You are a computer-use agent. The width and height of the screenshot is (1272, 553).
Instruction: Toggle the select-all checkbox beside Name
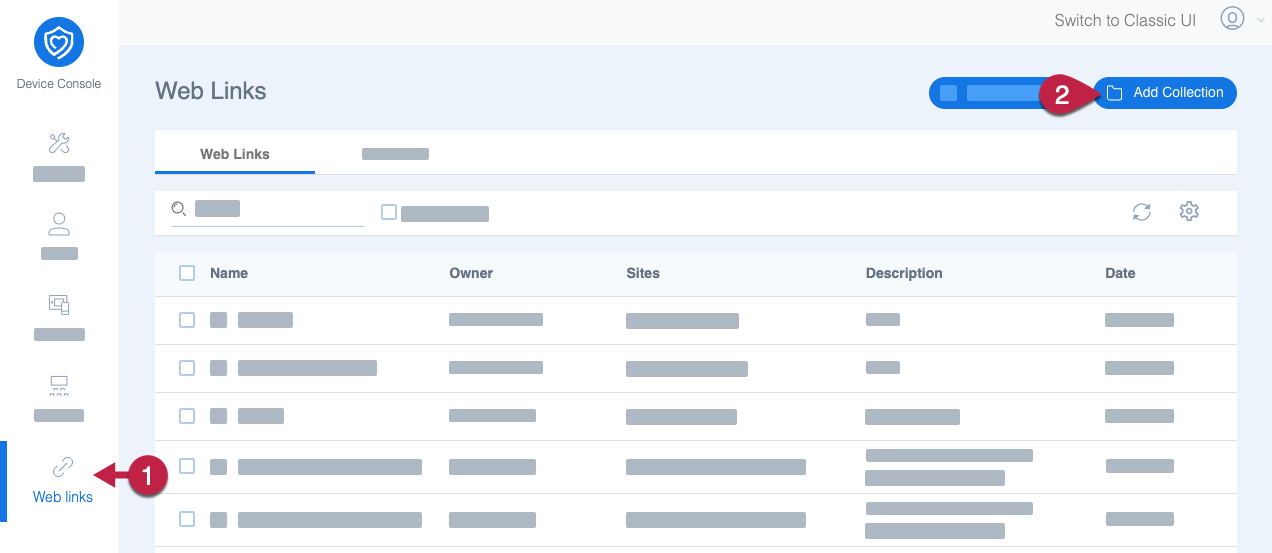(187, 273)
